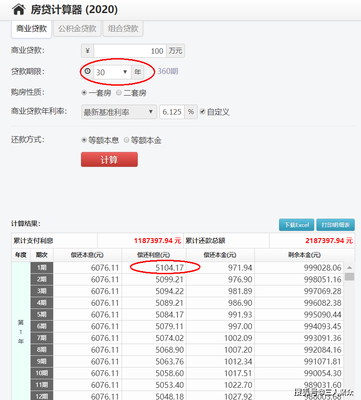Open the loan term dropdown showing 30
Image resolution: width=361 pixels, height=400 pixels.
click(112, 72)
